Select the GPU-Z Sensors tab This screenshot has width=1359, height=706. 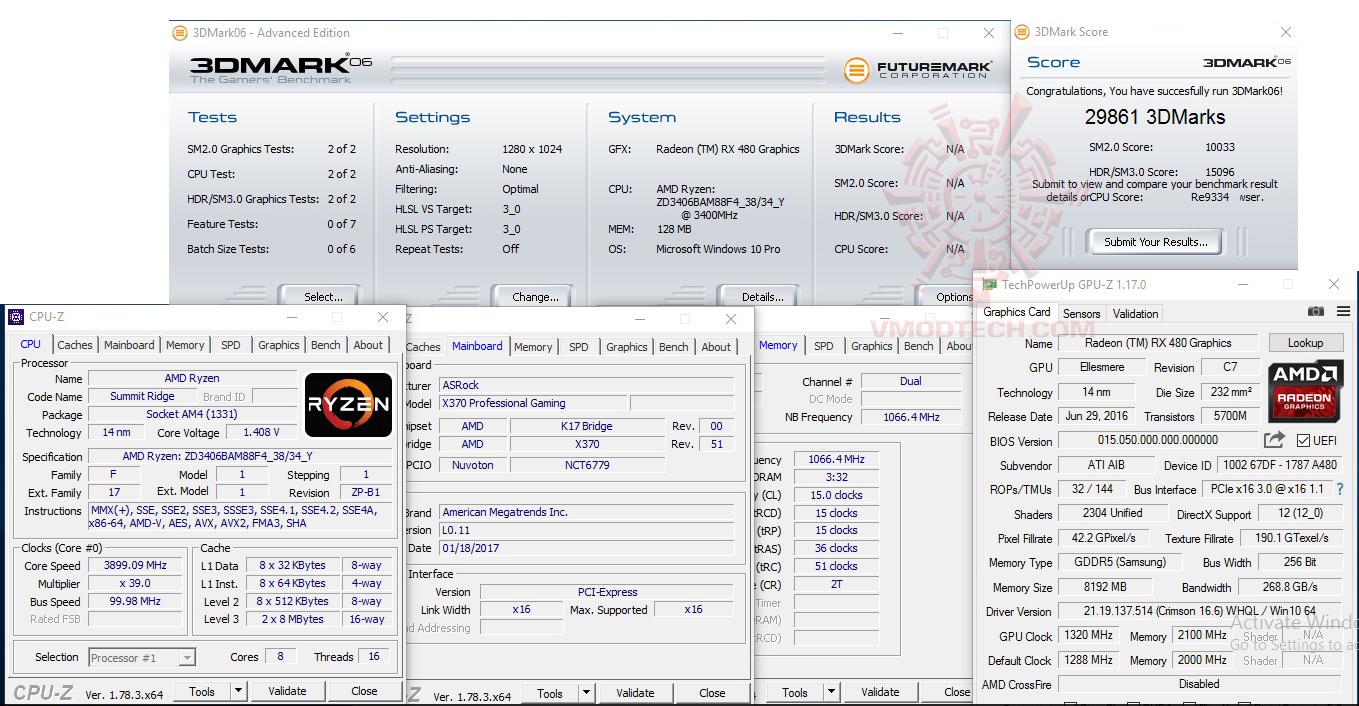[x=1081, y=313]
